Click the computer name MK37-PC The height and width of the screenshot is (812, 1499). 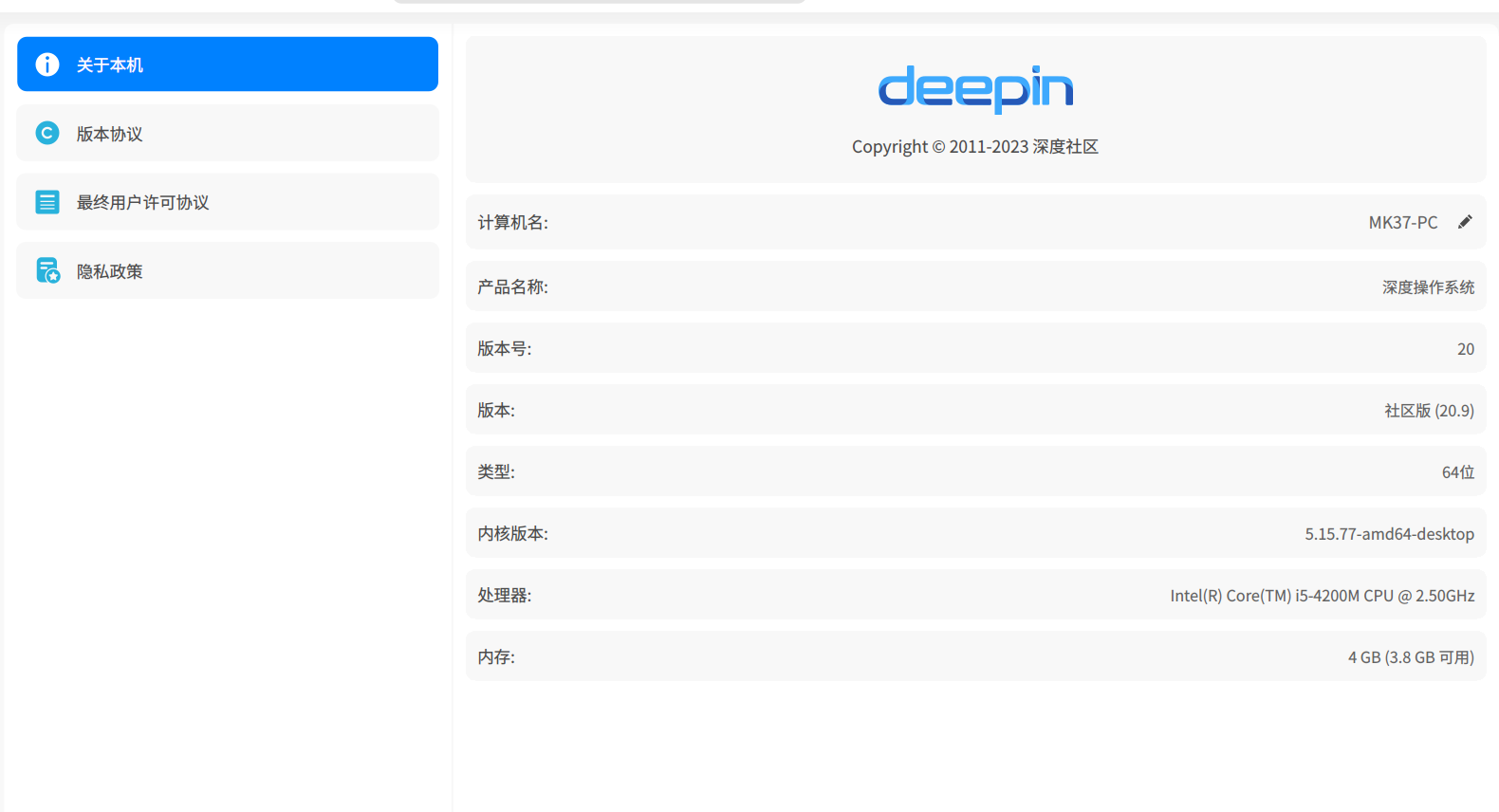click(x=1402, y=223)
